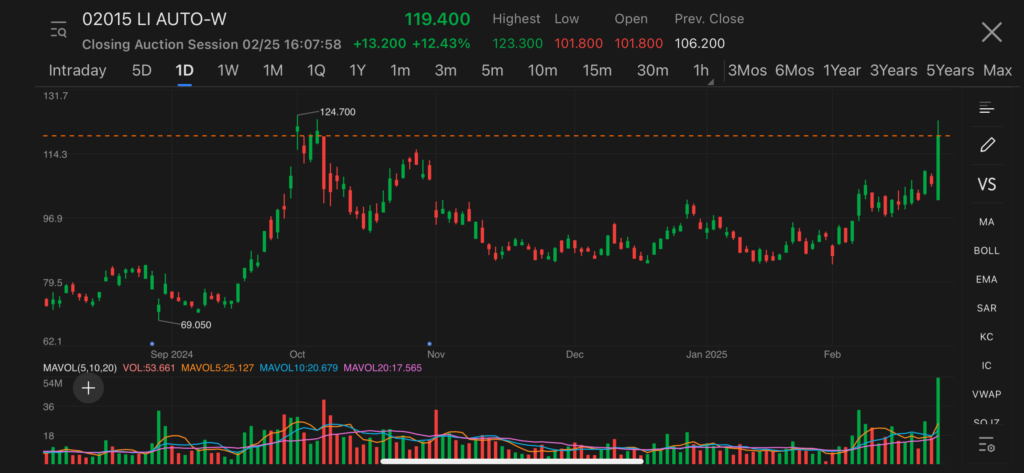1024x473 pixels.
Task: Click the Prev. Close value 106.200
Action: tap(699, 44)
